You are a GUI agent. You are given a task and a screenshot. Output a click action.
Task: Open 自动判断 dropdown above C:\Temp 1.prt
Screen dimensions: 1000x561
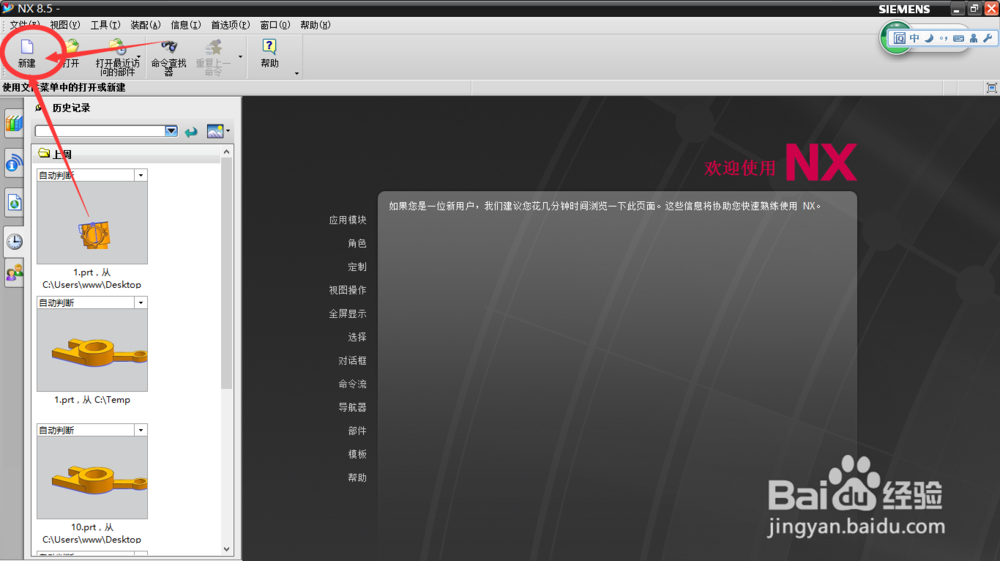click(140, 303)
